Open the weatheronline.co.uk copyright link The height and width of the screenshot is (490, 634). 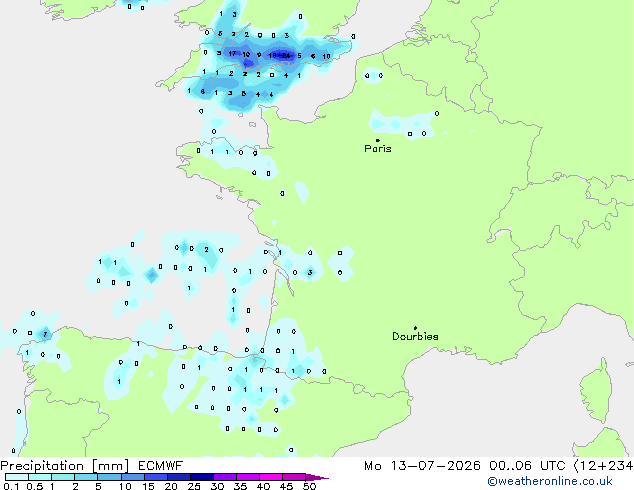click(x=550, y=481)
